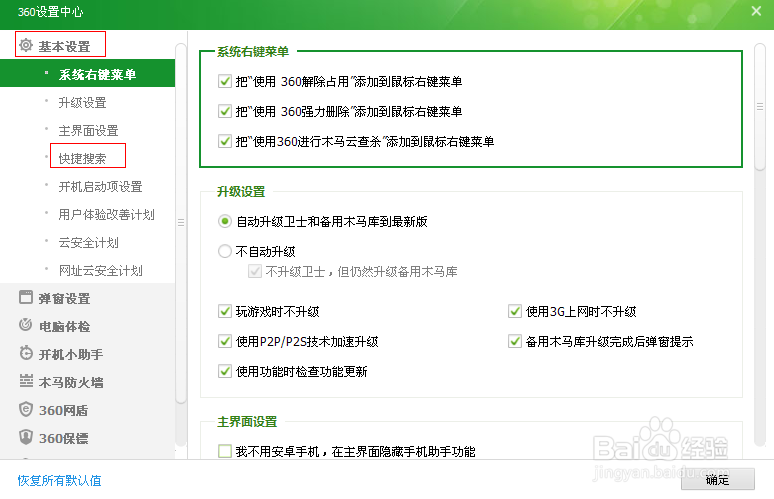Image resolution: width=774 pixels, height=499 pixels.
Task: Expand the 360网盾 section
Action: [x=64, y=411]
